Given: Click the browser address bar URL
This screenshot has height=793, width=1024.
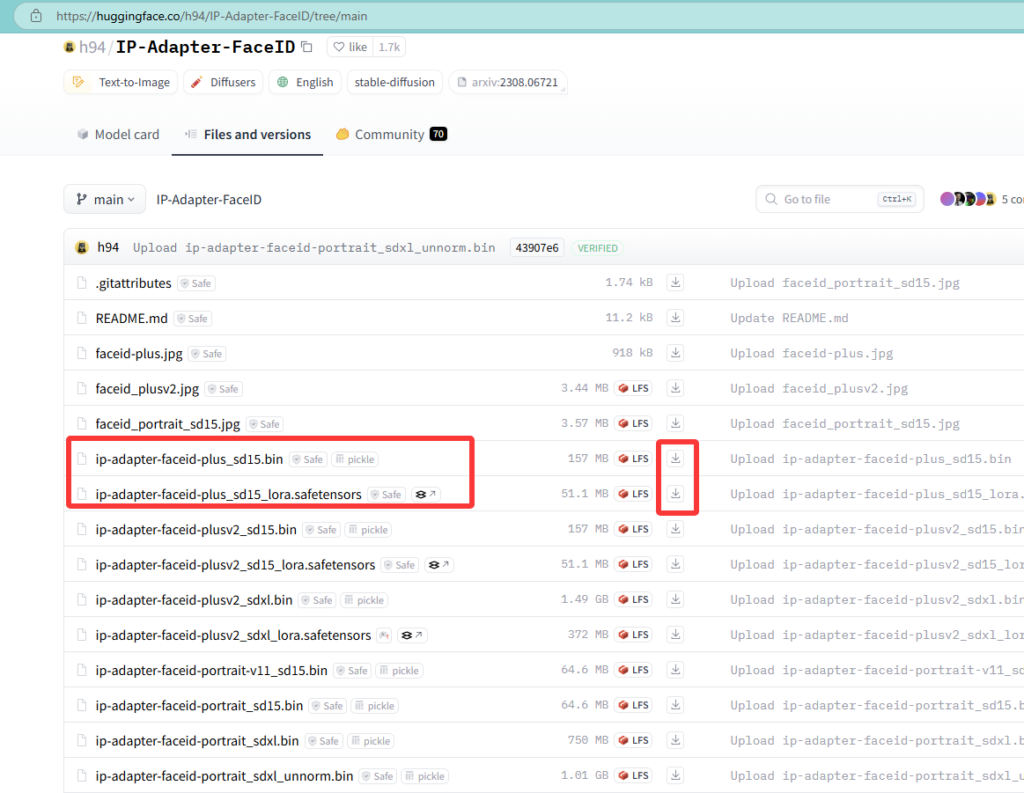Looking at the screenshot, I should coord(212,16).
